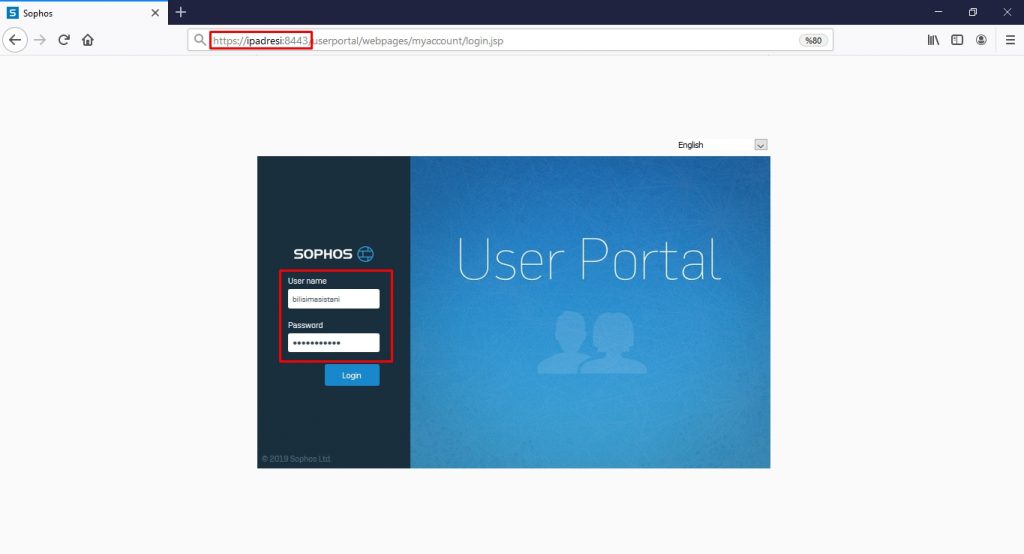Screen dimensions: 1024x554
Task: Restore down the browser window
Action: 972,12
